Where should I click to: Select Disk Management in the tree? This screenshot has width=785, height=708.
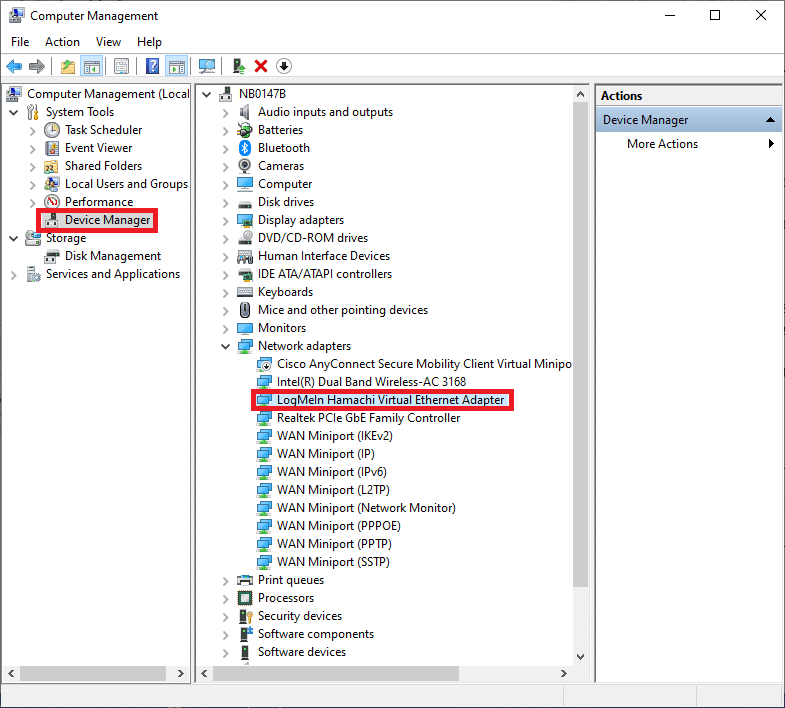pos(112,256)
